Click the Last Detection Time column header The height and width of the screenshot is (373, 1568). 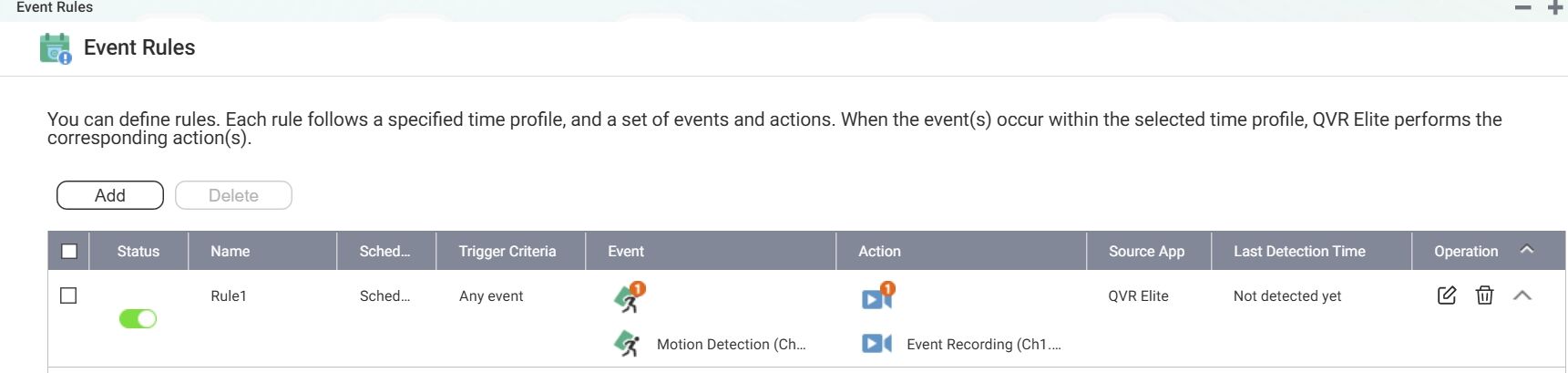tap(1299, 252)
